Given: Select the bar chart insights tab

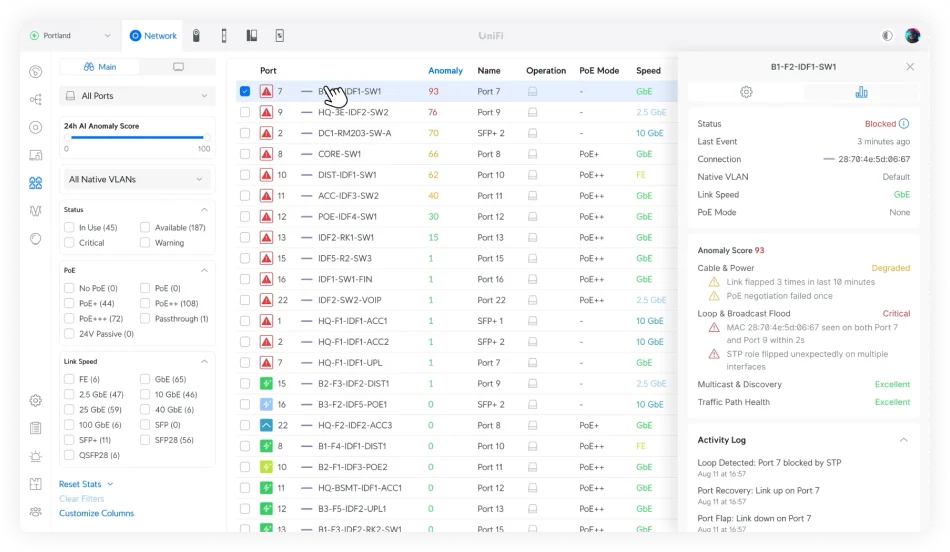Looking at the screenshot, I should point(861,92).
